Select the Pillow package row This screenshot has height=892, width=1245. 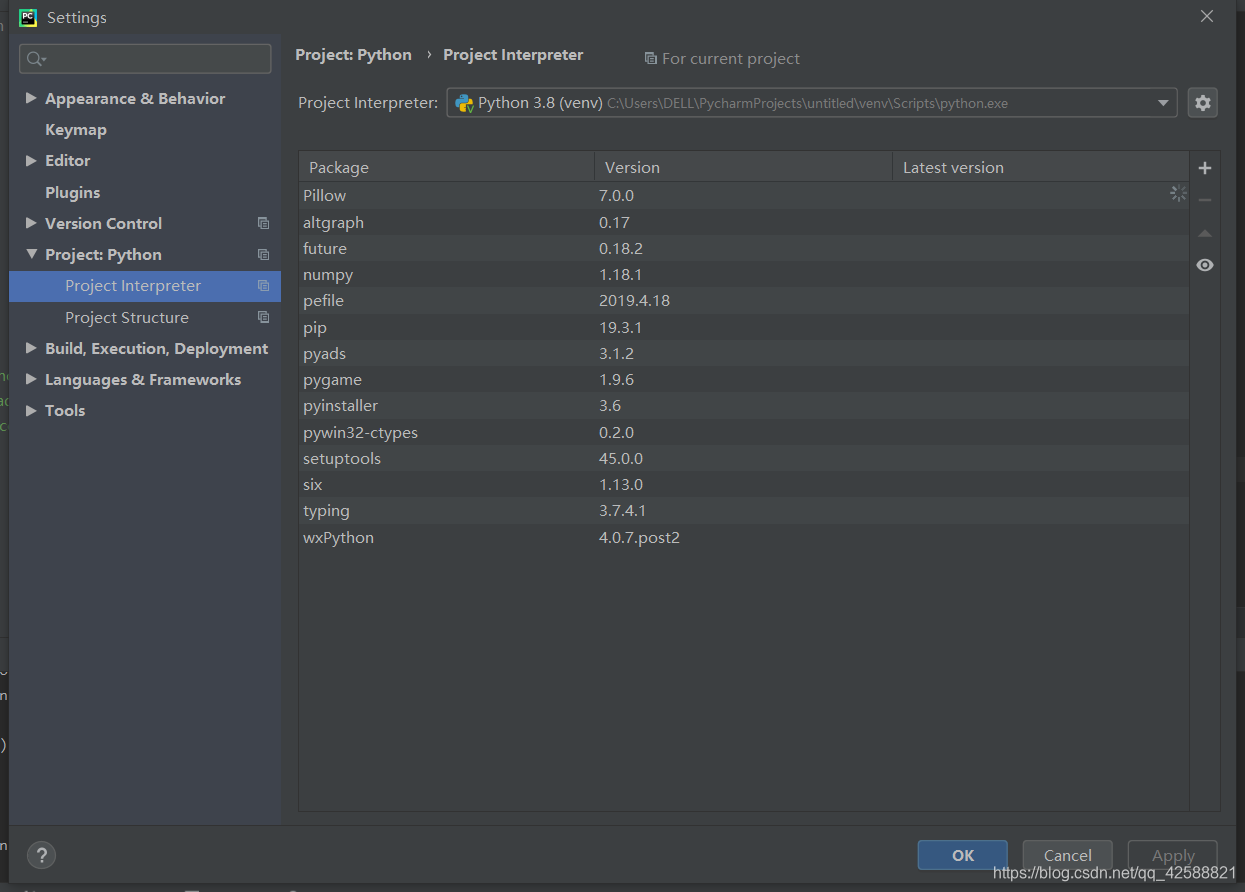(744, 195)
